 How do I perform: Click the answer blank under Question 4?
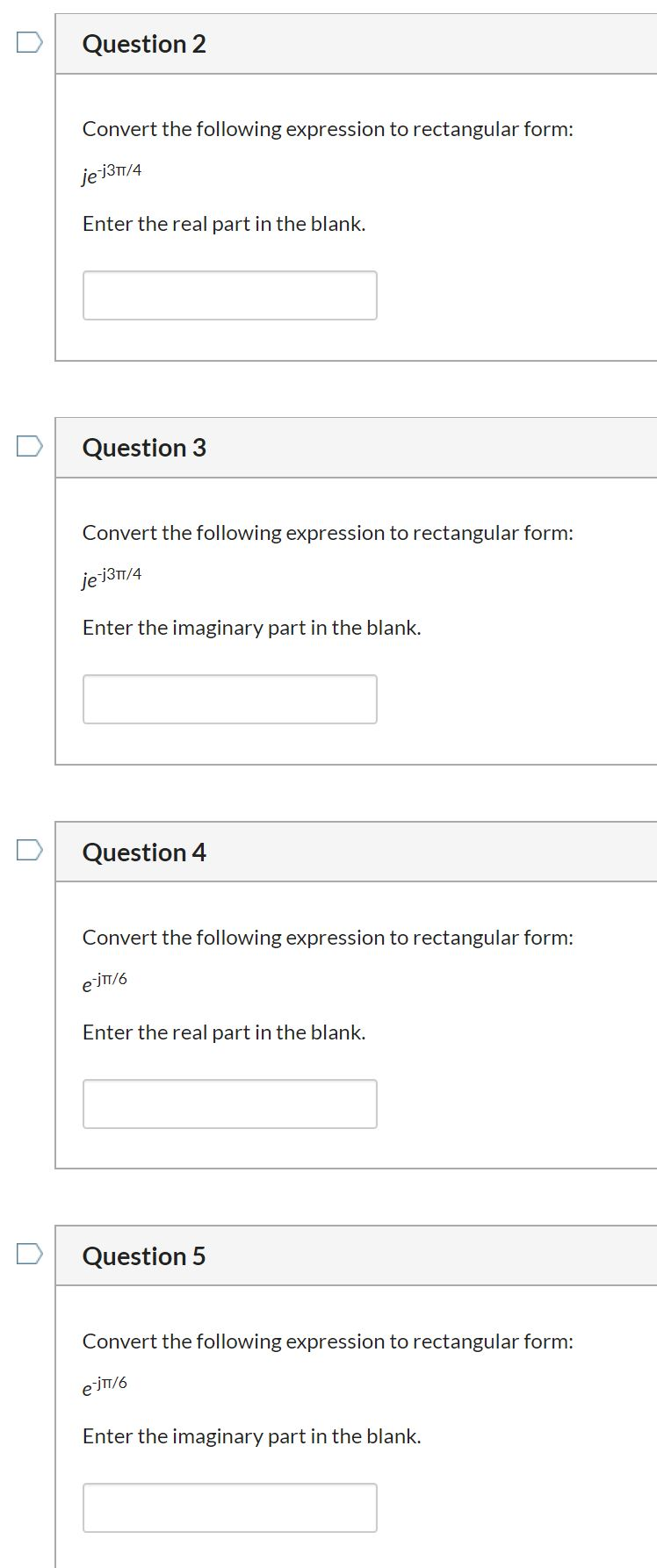(229, 1104)
